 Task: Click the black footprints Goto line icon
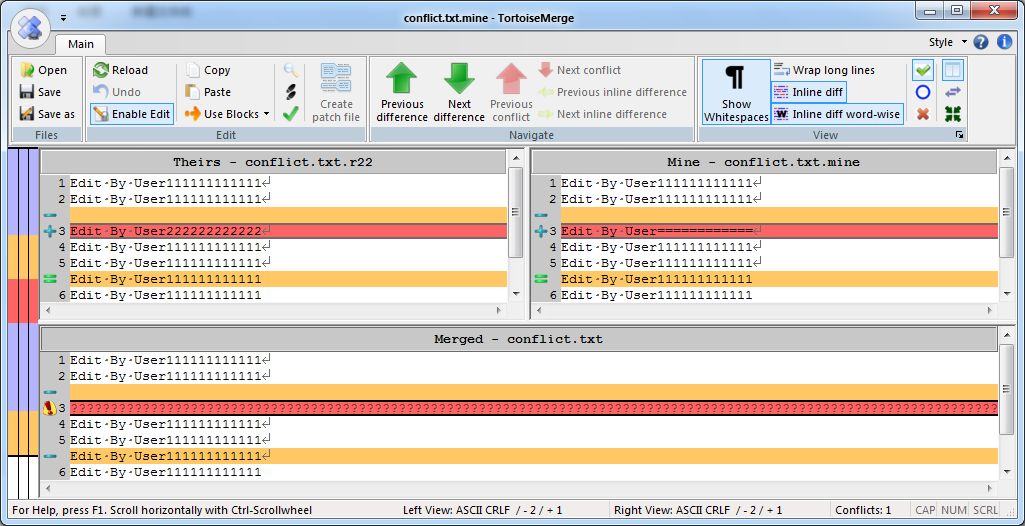pyautogui.click(x=291, y=92)
